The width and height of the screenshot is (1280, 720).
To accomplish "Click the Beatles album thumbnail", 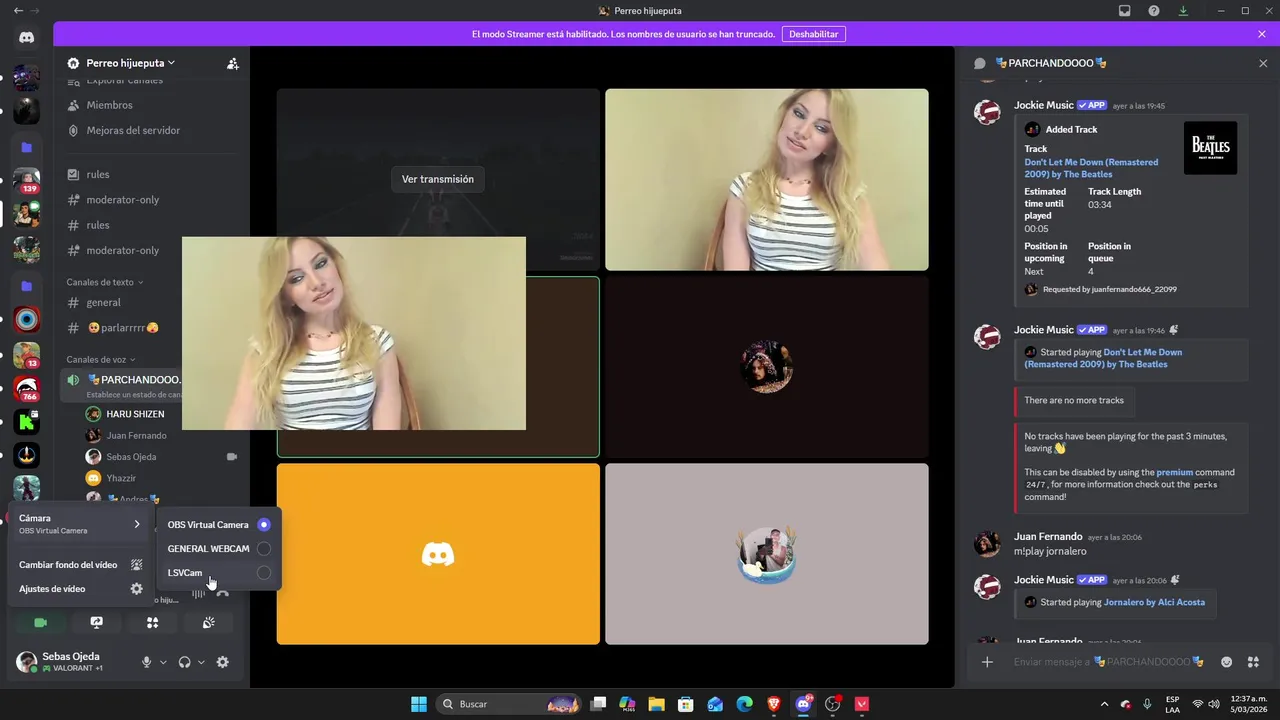I will coord(1210,148).
